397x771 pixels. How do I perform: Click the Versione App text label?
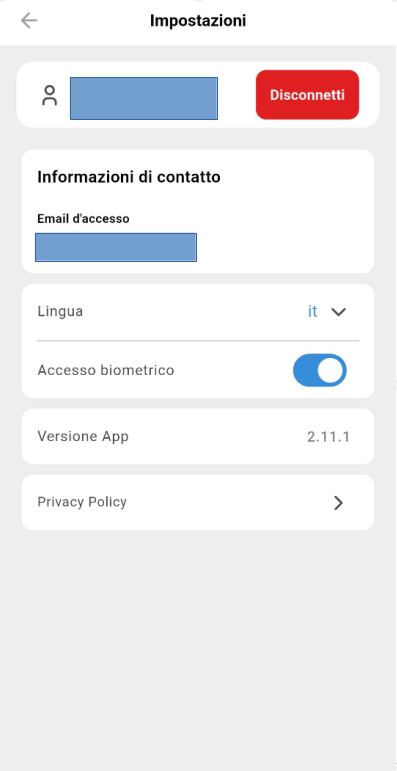coord(83,436)
